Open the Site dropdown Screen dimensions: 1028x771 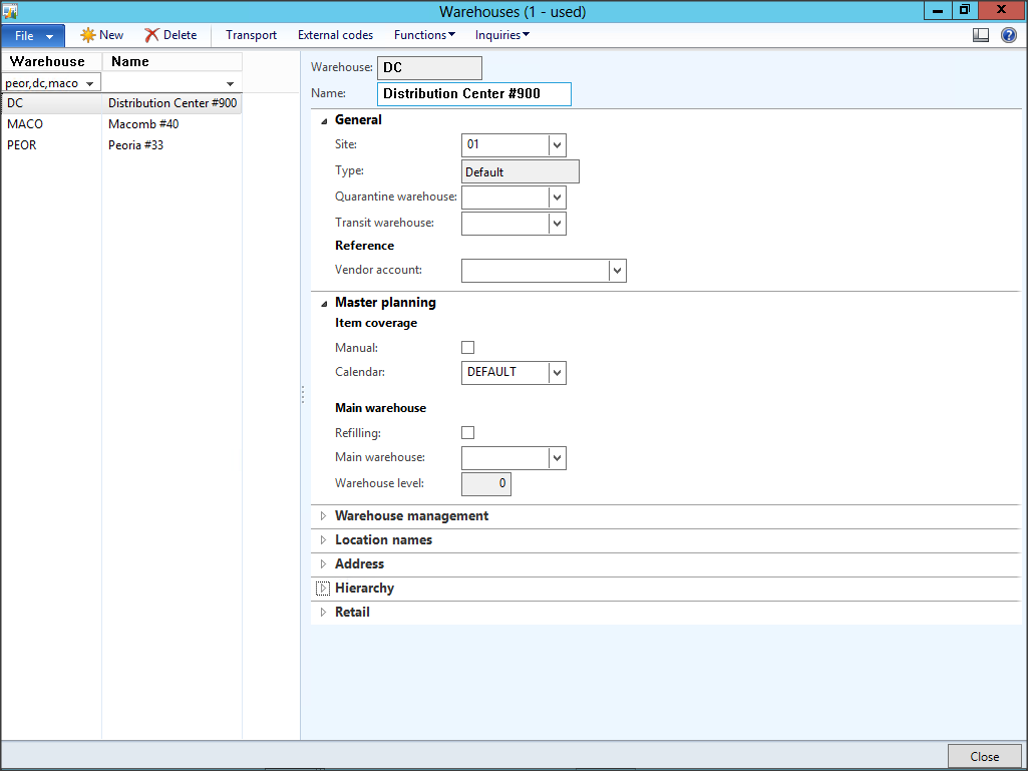point(557,145)
